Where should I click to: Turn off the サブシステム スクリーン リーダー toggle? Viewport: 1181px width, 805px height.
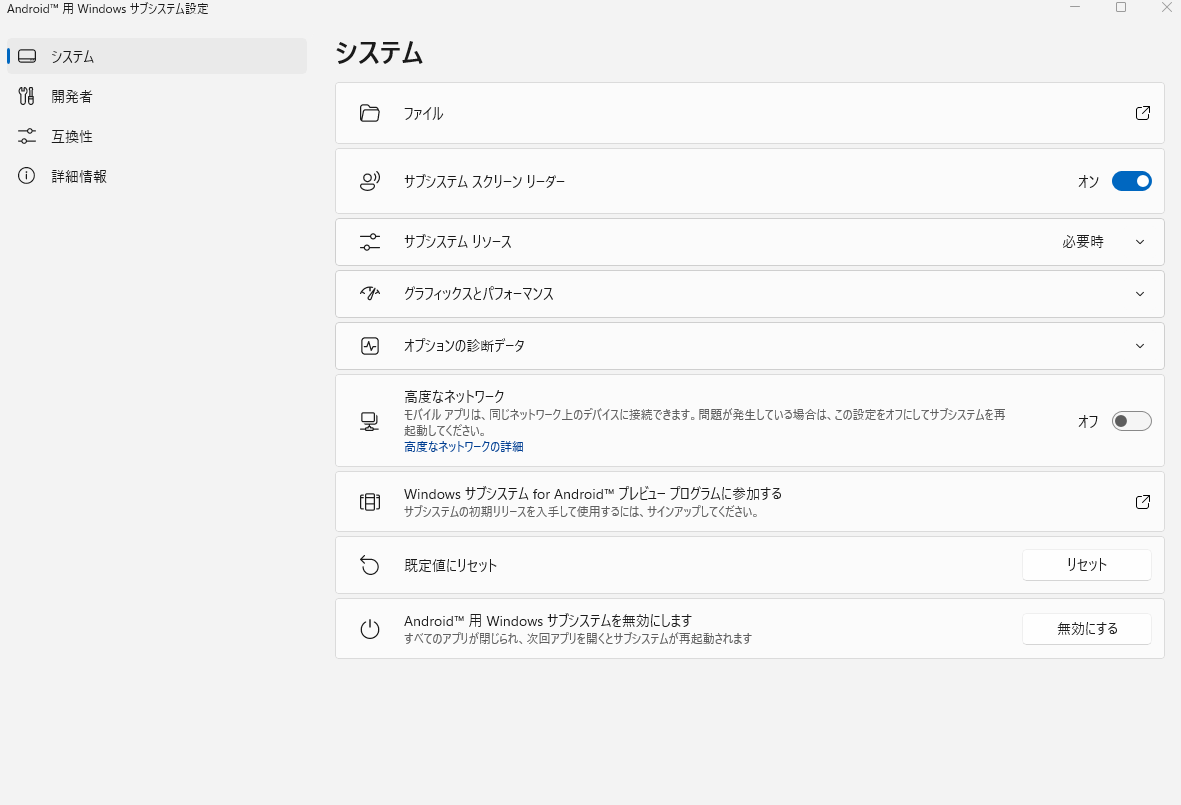(x=1131, y=181)
